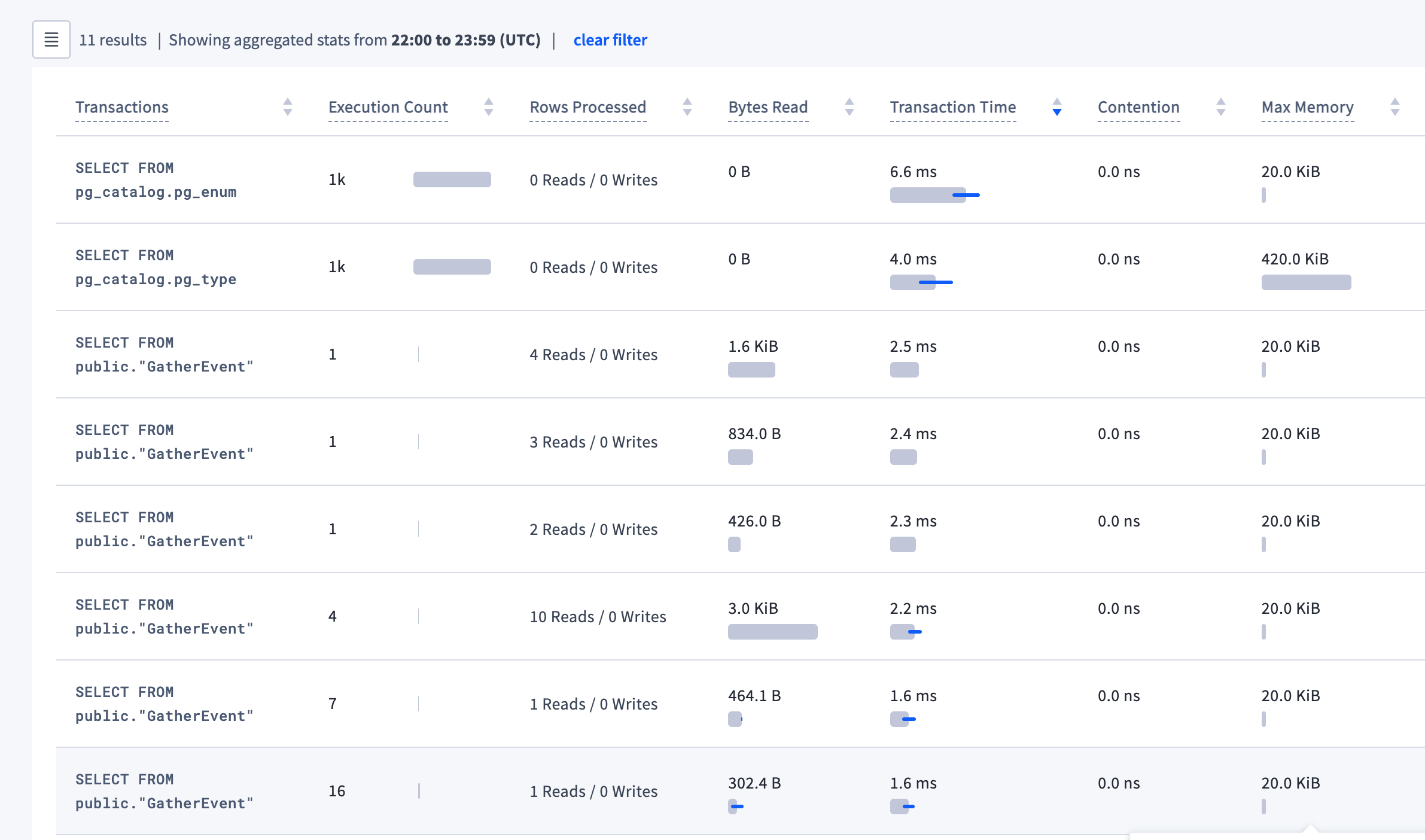Screen dimensions: 1425x840
Task: Select the GatherEvent query with 16 executions
Action: click(163, 791)
